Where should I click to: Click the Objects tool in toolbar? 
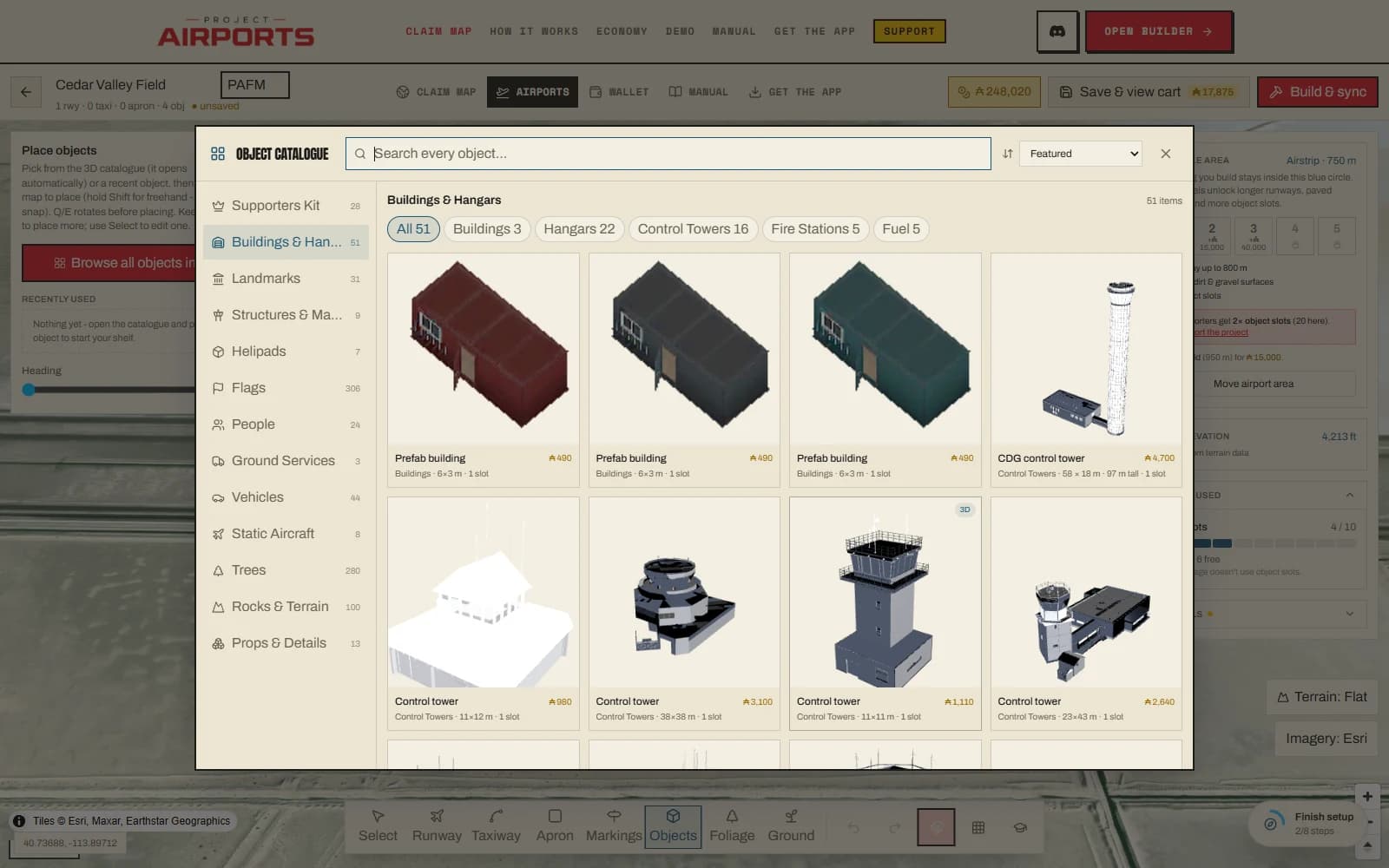[x=673, y=825]
